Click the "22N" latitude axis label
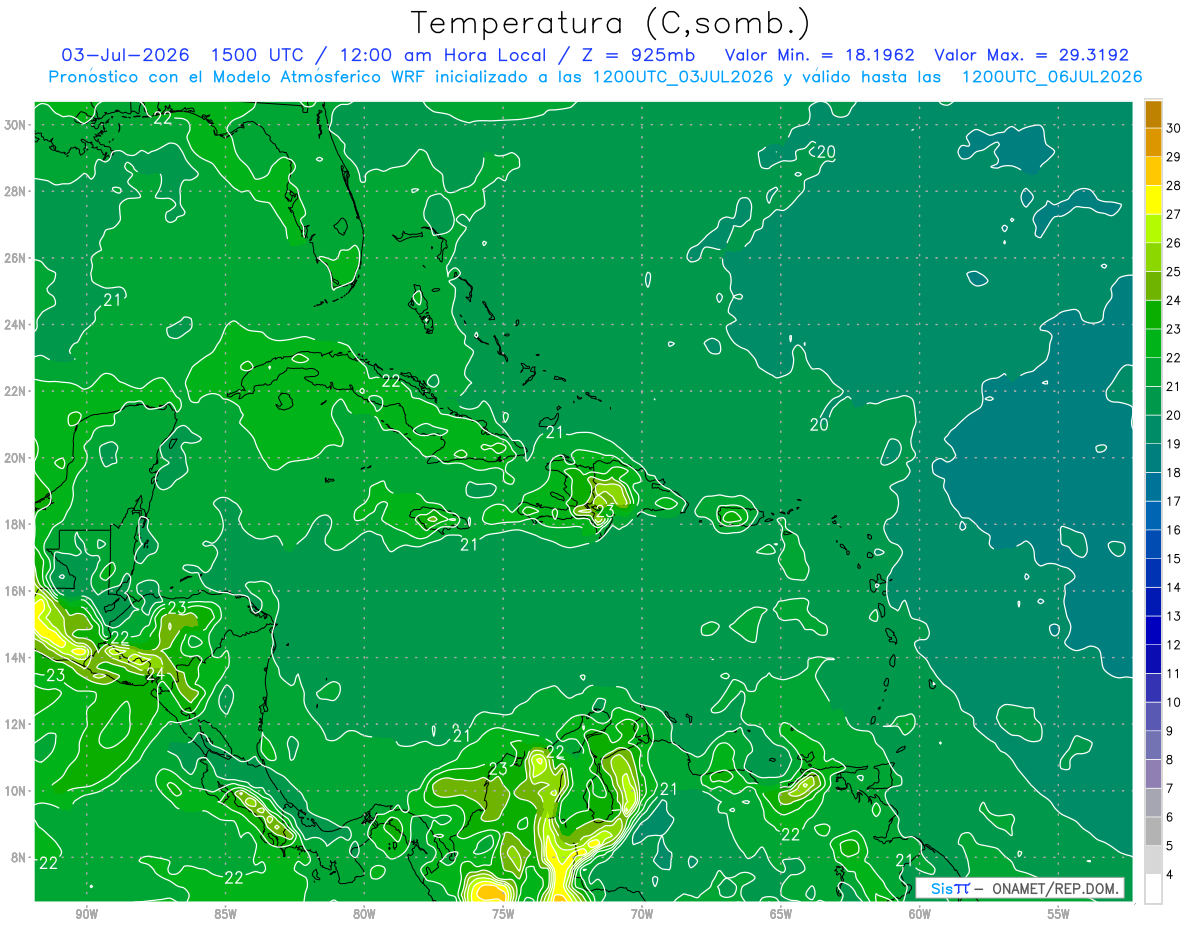 (x=15, y=391)
